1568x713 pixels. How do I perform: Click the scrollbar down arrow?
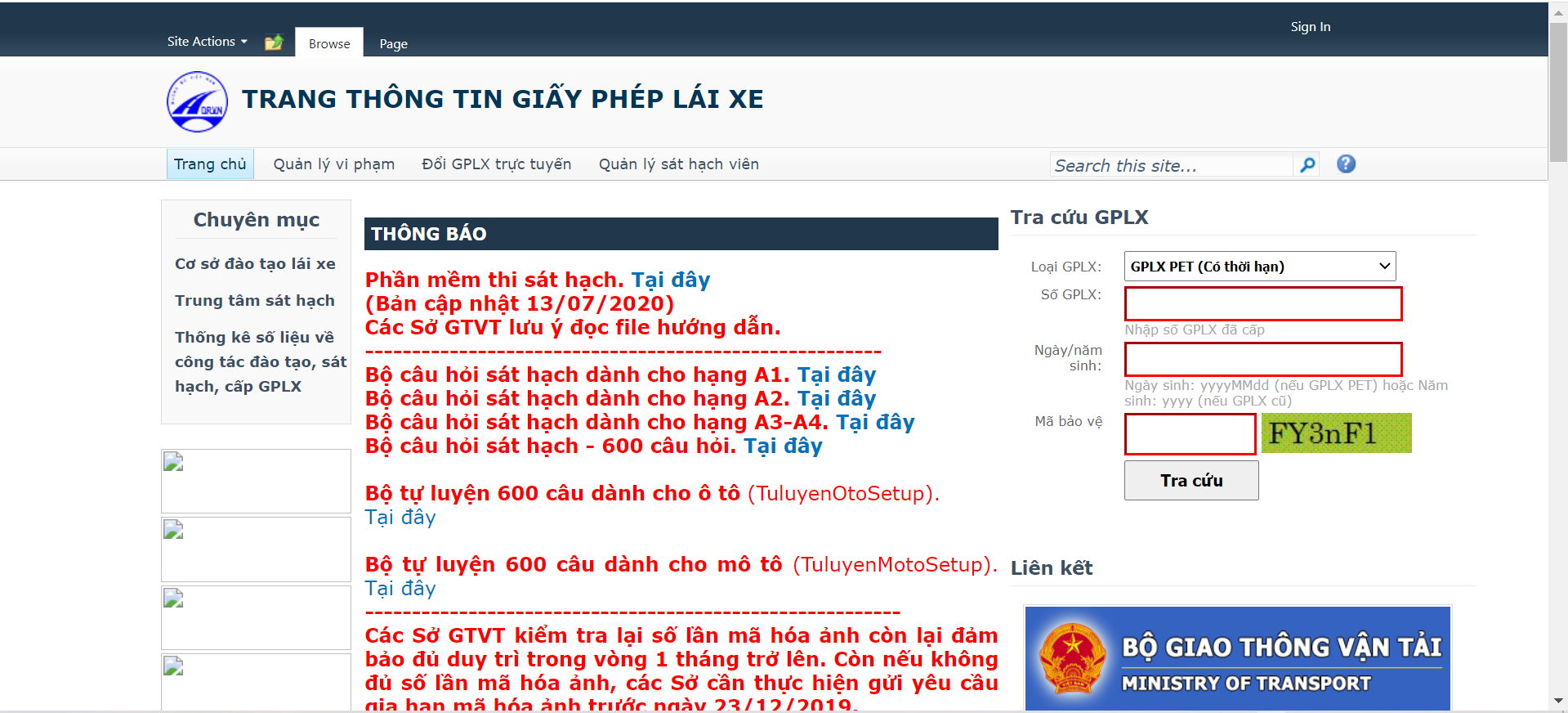(1558, 702)
